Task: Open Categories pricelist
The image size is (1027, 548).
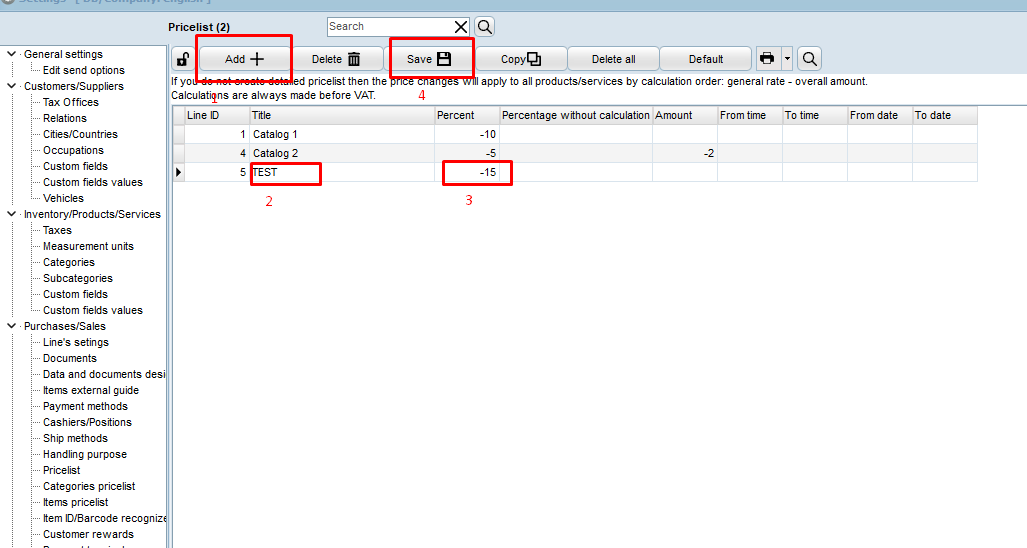Action: pyautogui.click(x=88, y=486)
